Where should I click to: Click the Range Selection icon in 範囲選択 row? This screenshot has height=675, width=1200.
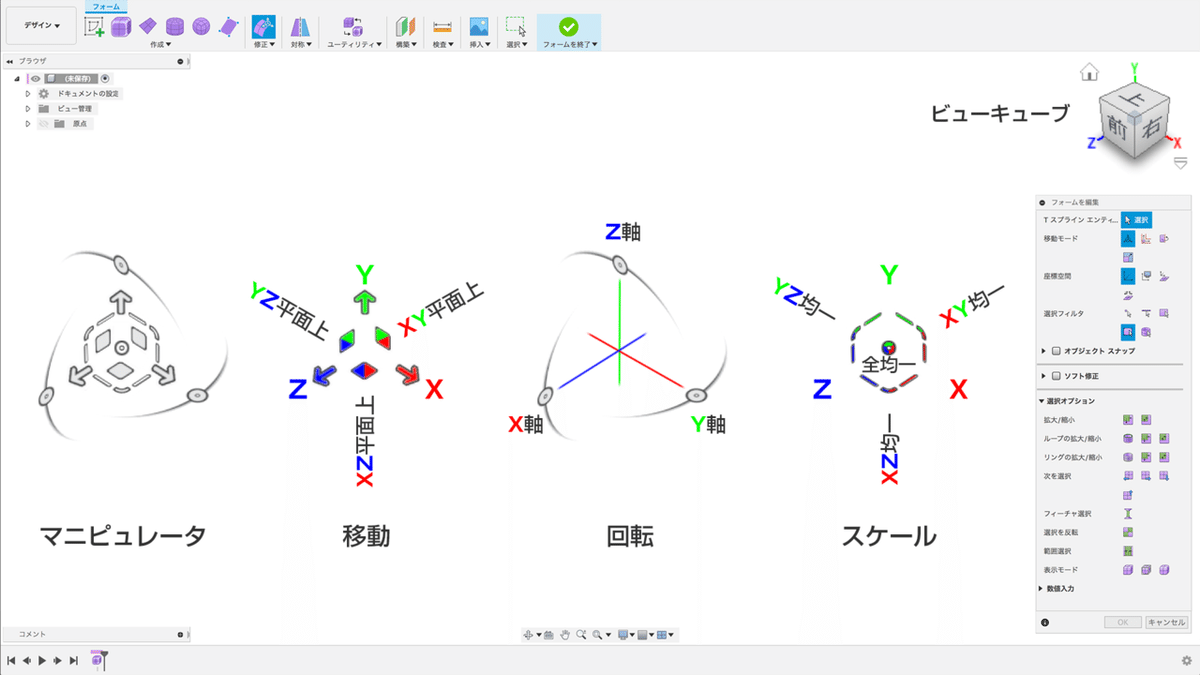point(1128,551)
